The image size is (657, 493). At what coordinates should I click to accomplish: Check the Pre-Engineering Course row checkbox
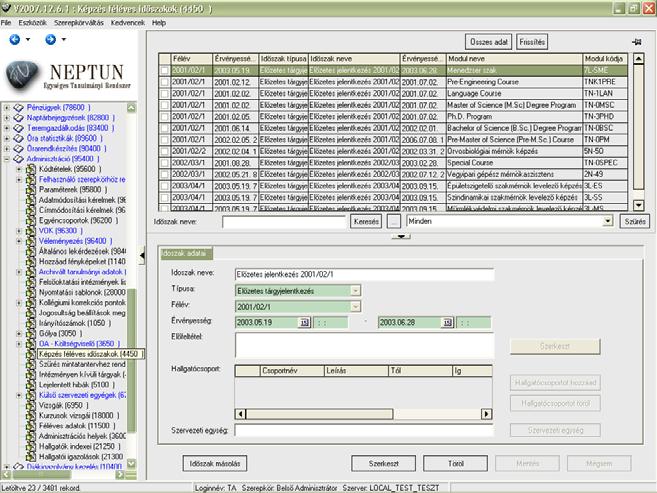pos(165,82)
